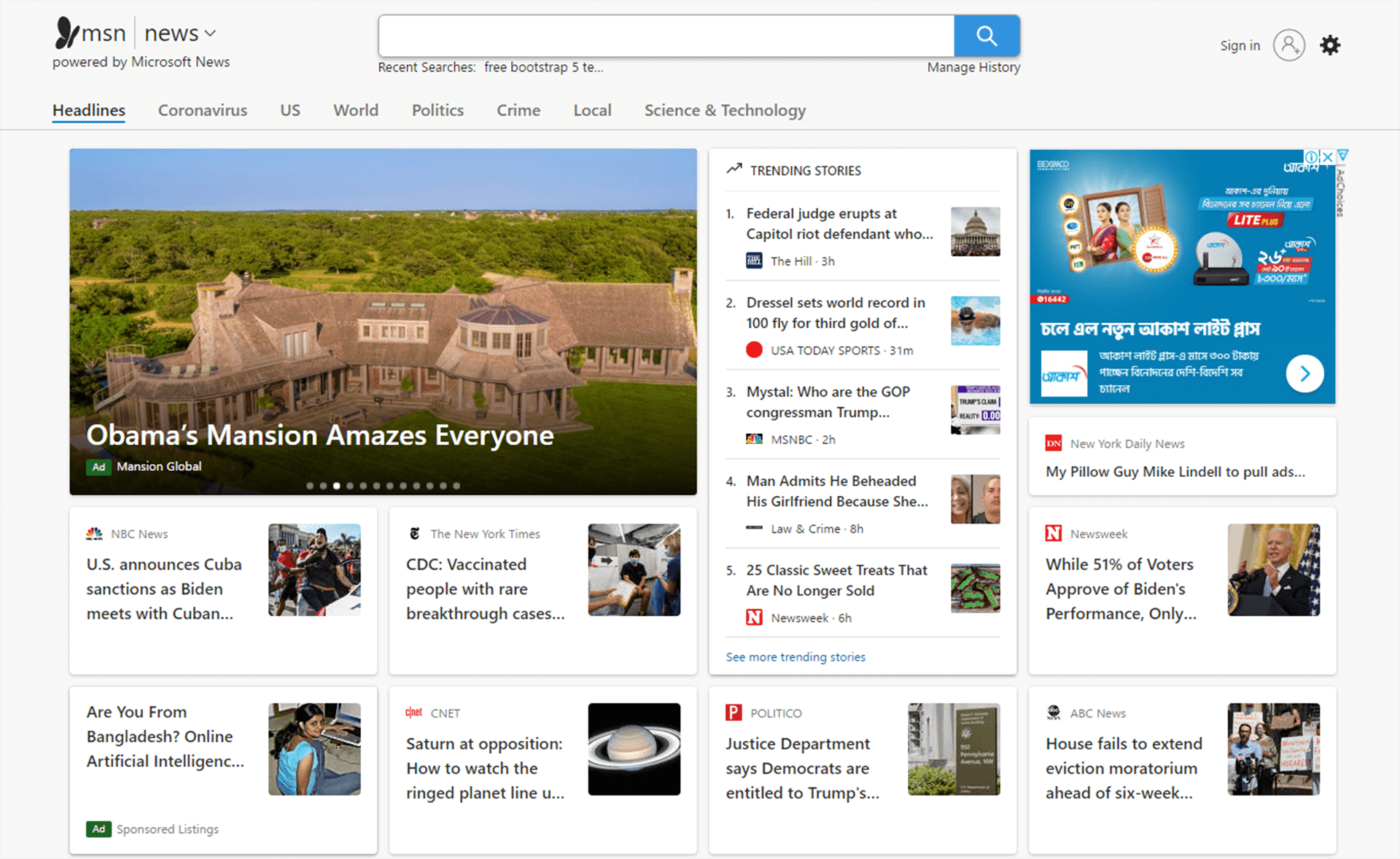Click the USA TODAY SPORTS red dot logo
Viewport: 1400px width, 859px height.
click(x=754, y=350)
